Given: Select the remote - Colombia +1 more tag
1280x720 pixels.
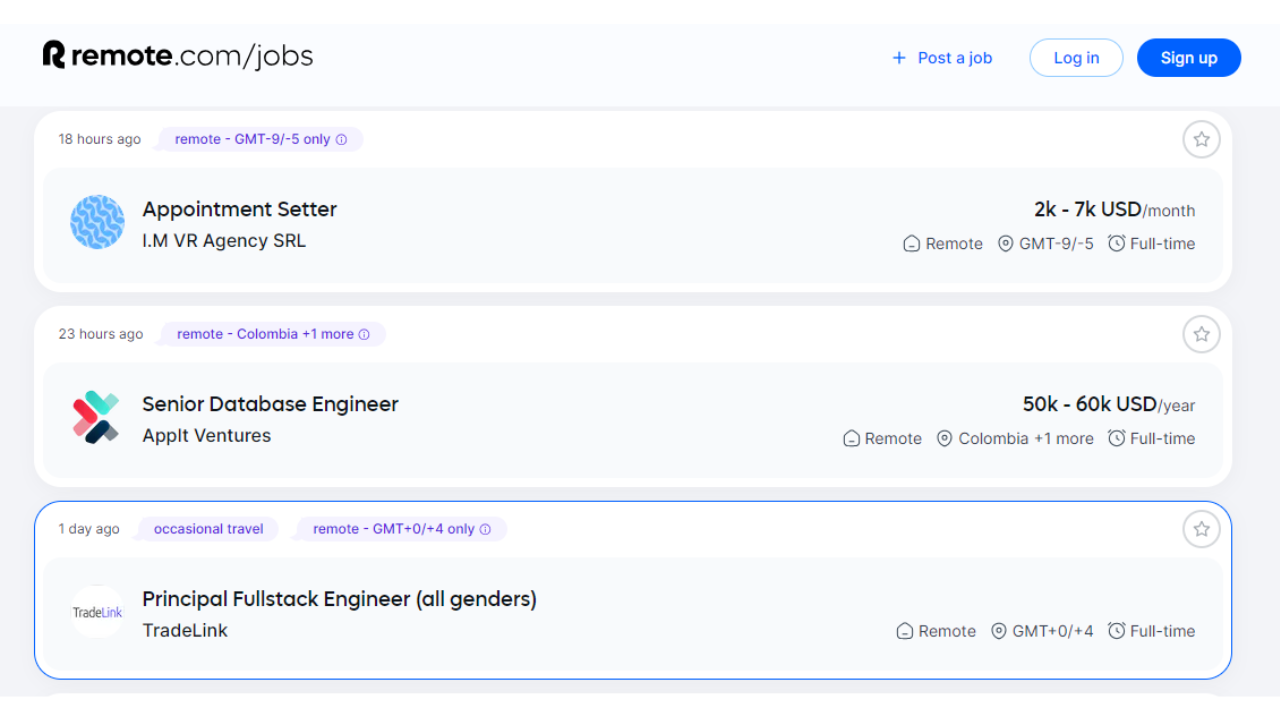Looking at the screenshot, I should [x=273, y=335].
